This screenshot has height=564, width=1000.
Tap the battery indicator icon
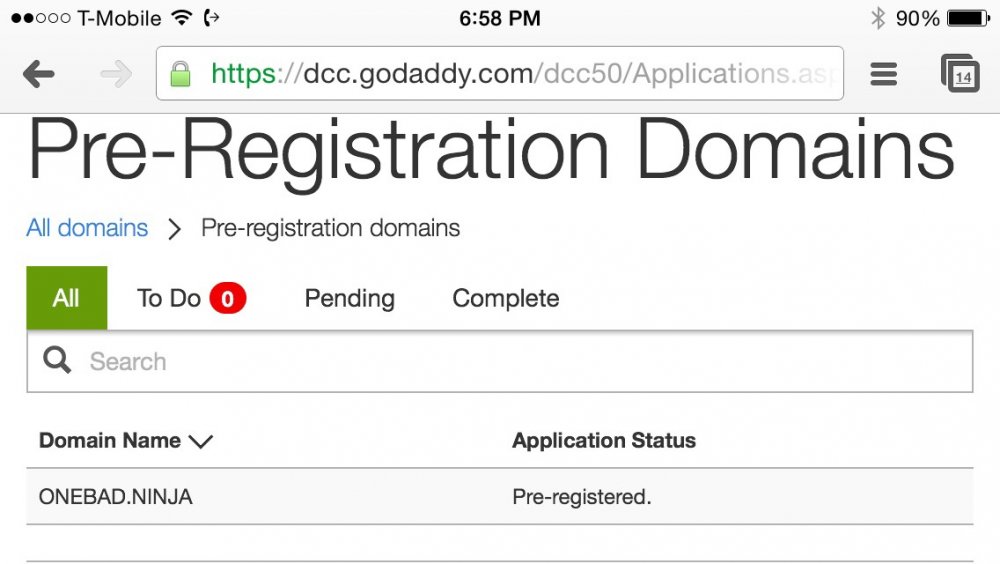[968, 18]
